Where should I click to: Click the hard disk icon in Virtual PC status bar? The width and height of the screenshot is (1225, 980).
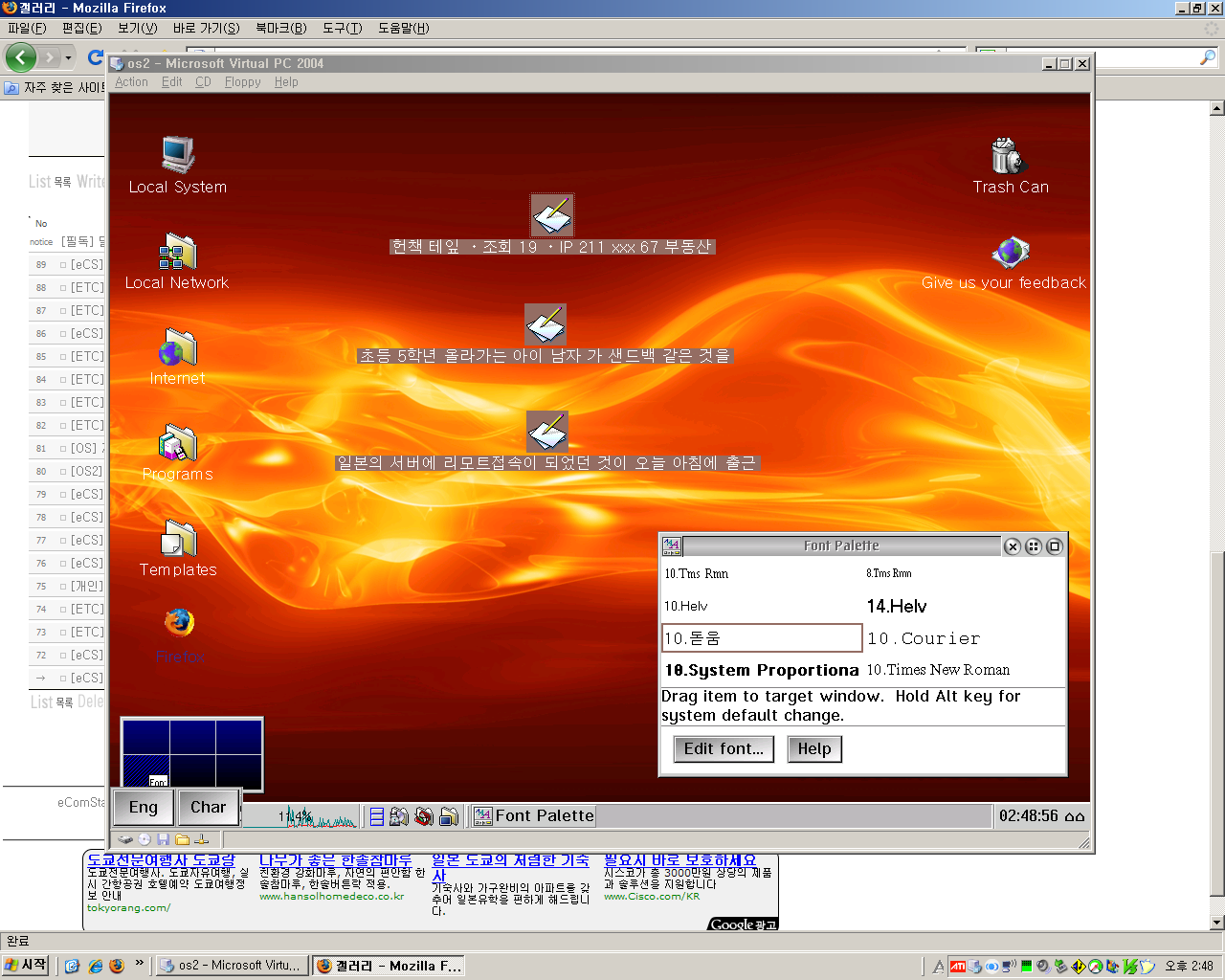pyautogui.click(x=125, y=839)
